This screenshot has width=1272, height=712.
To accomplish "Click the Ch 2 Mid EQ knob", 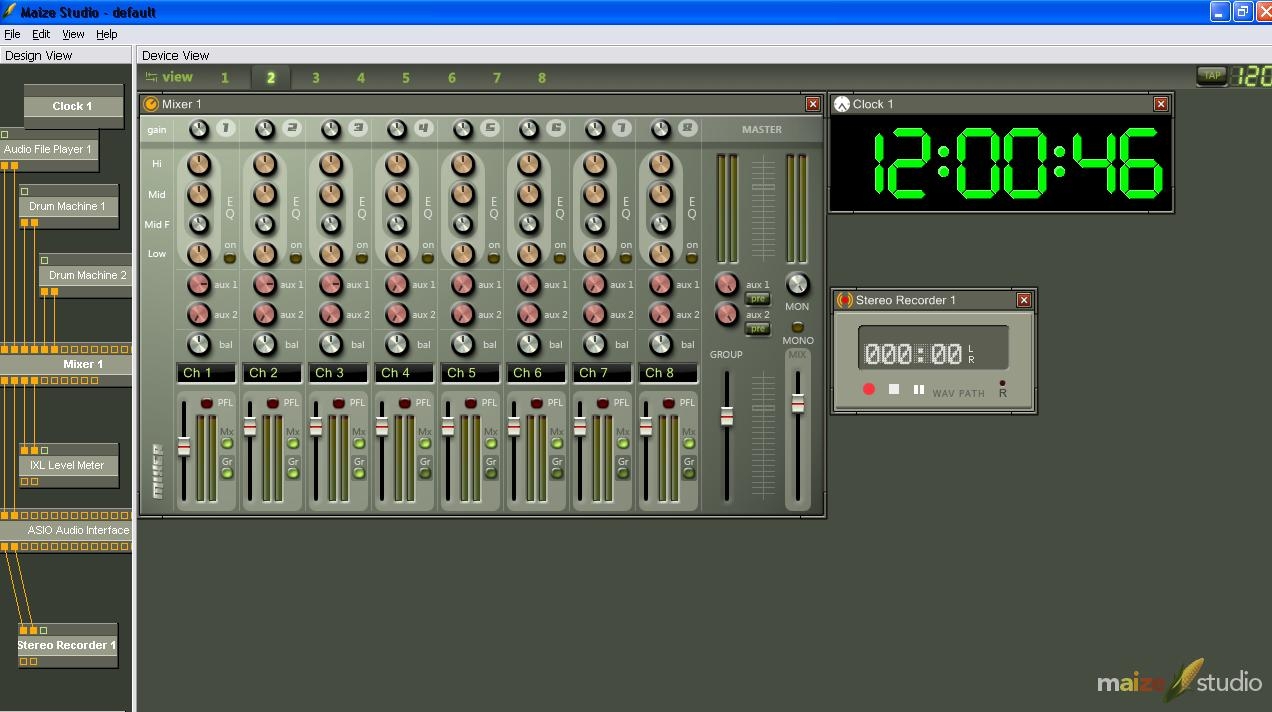I will tap(265, 194).
